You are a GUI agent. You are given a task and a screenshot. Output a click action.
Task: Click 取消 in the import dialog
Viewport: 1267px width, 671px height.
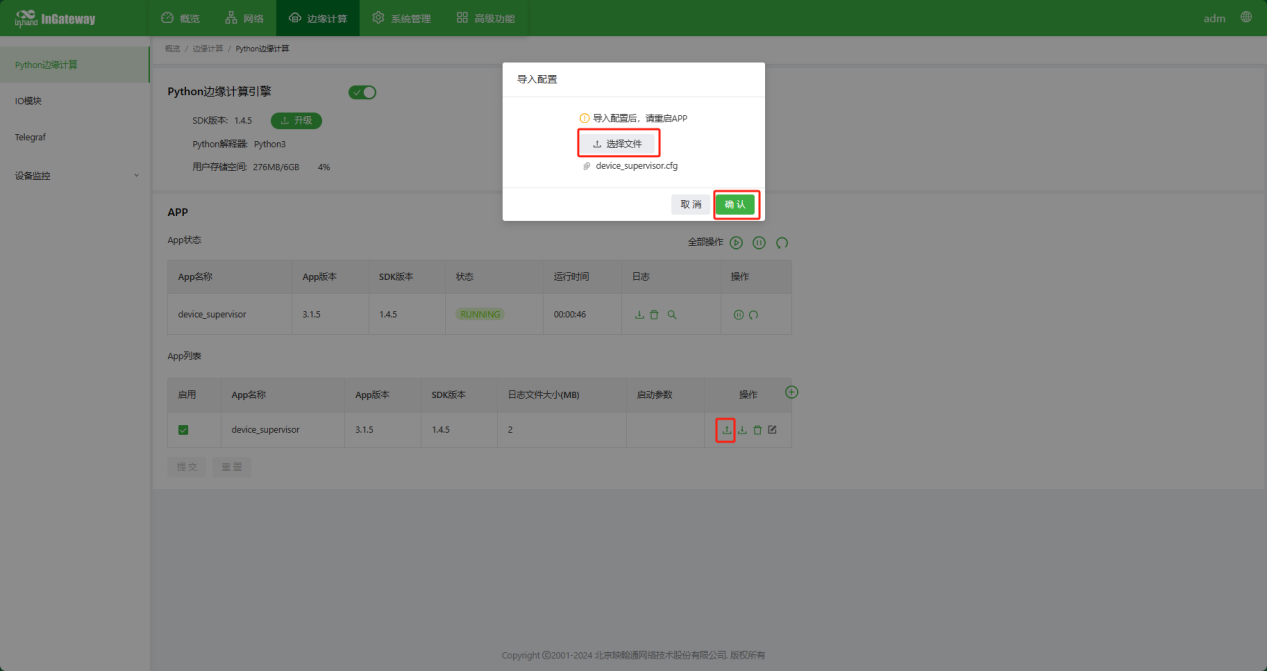point(691,204)
